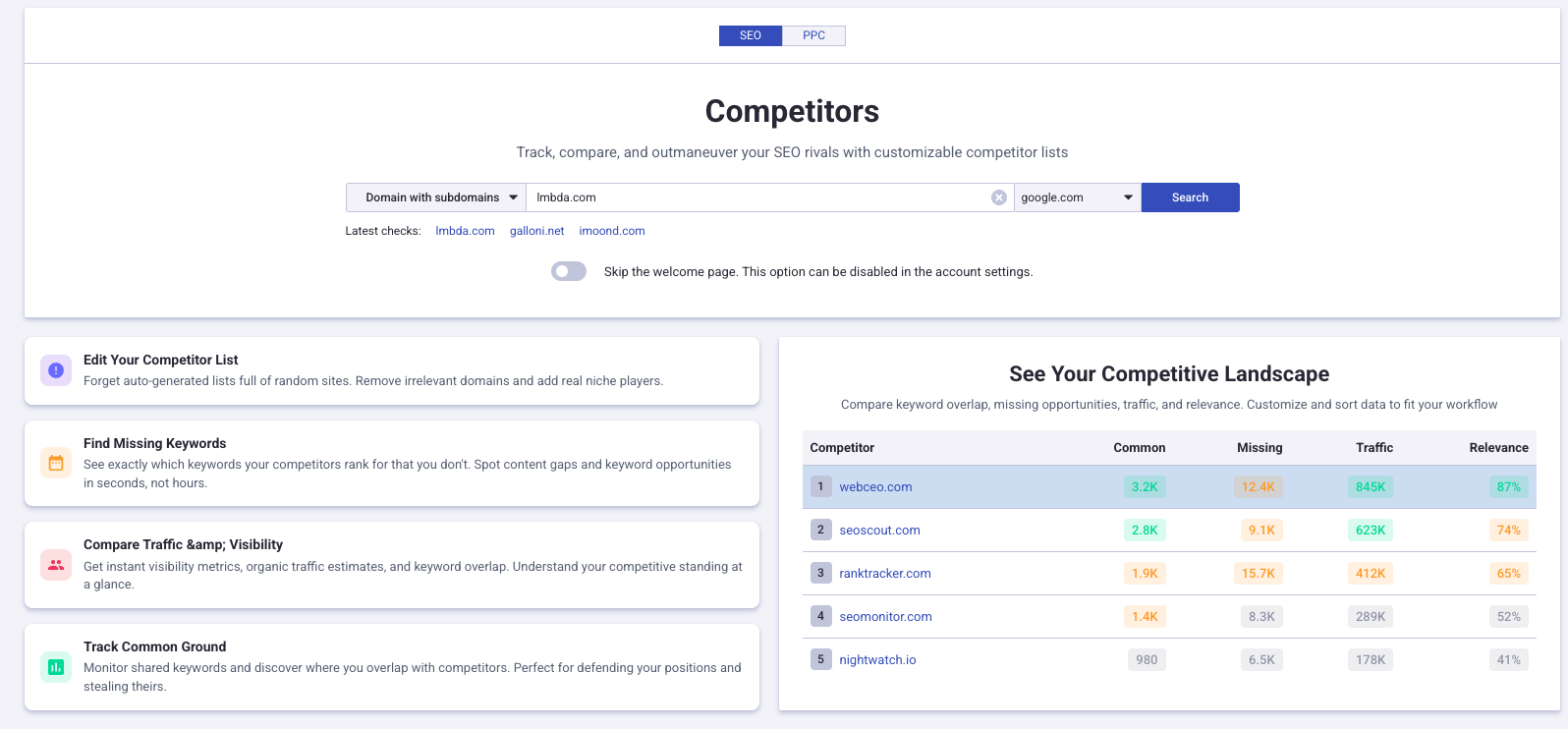Click the Track Common Ground chart icon
1568x729 pixels.
(56, 667)
